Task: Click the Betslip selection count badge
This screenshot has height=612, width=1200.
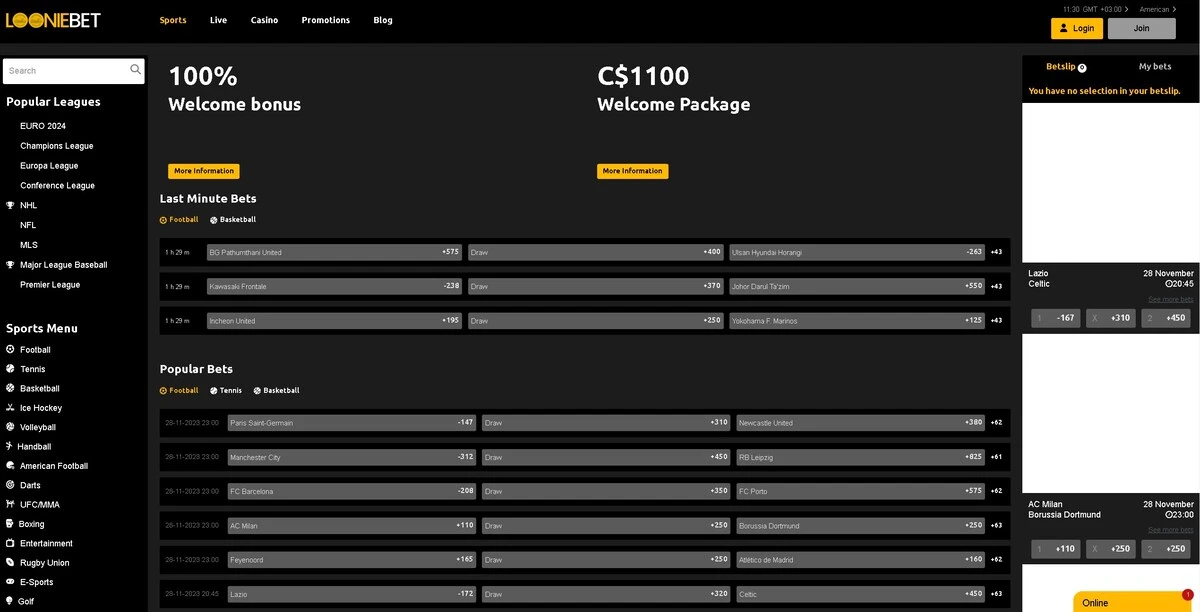Action: tap(1082, 68)
